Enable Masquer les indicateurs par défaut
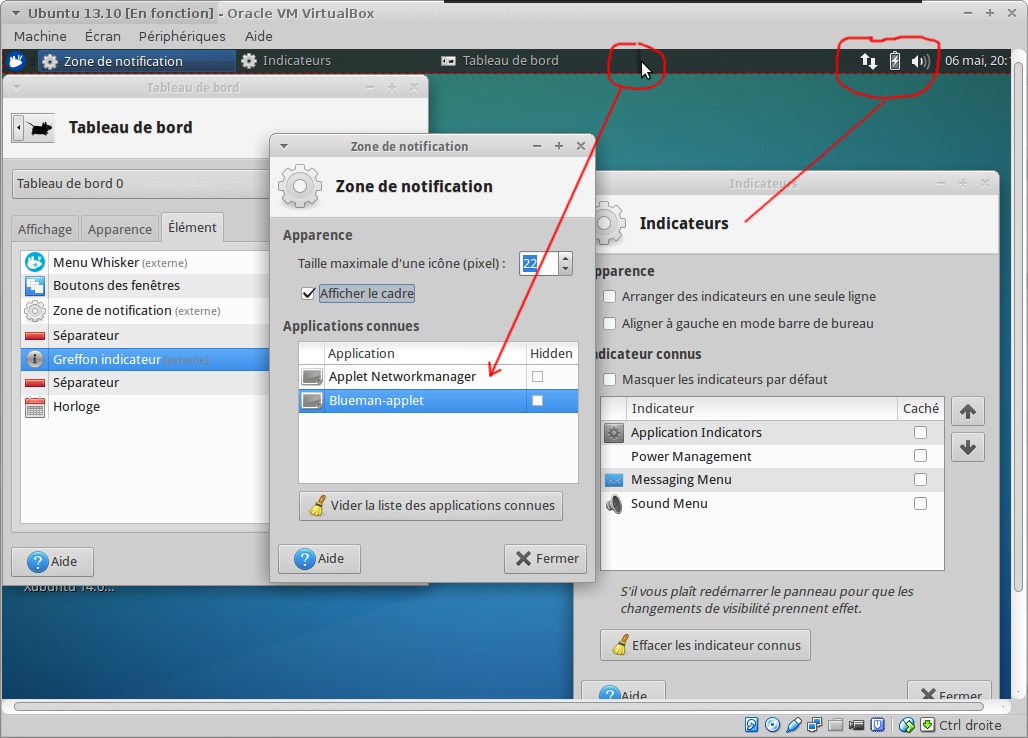Viewport: 1028px width, 738px height. [x=609, y=380]
